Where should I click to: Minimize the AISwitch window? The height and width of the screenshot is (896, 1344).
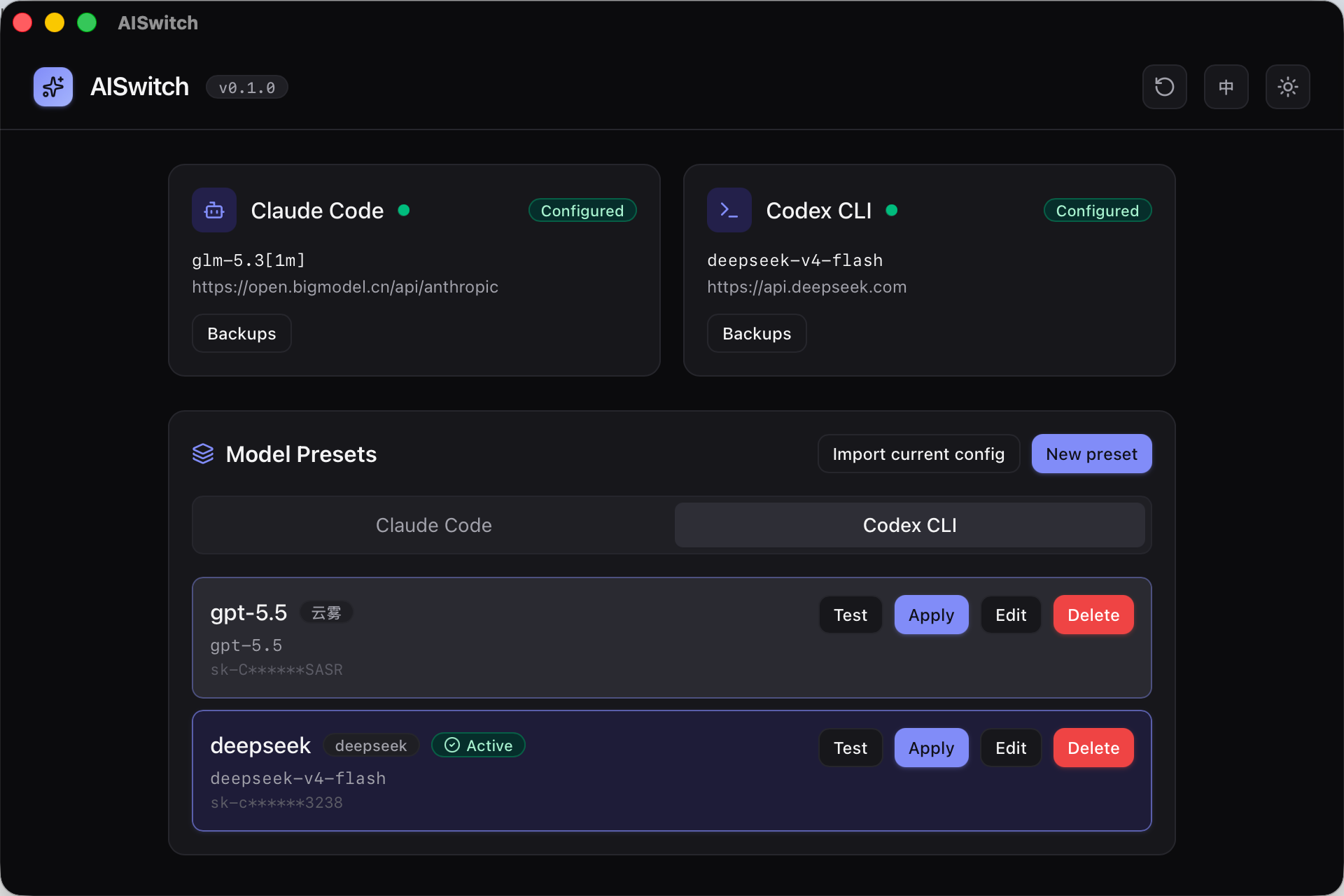55,22
